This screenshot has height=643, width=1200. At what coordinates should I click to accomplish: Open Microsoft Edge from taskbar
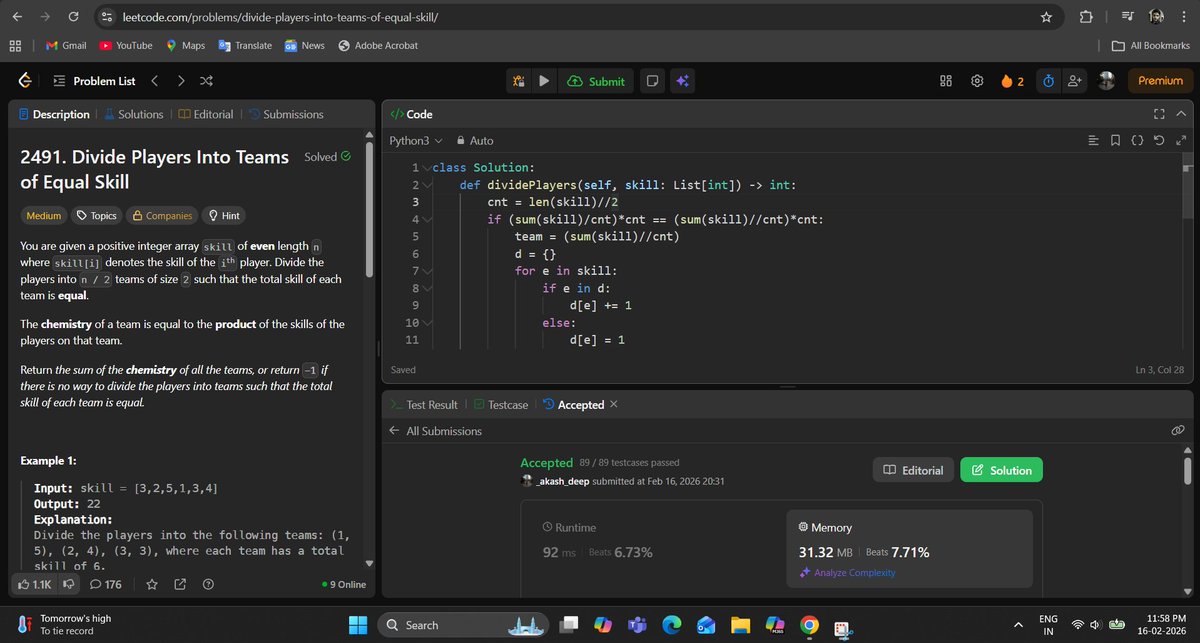pos(671,625)
